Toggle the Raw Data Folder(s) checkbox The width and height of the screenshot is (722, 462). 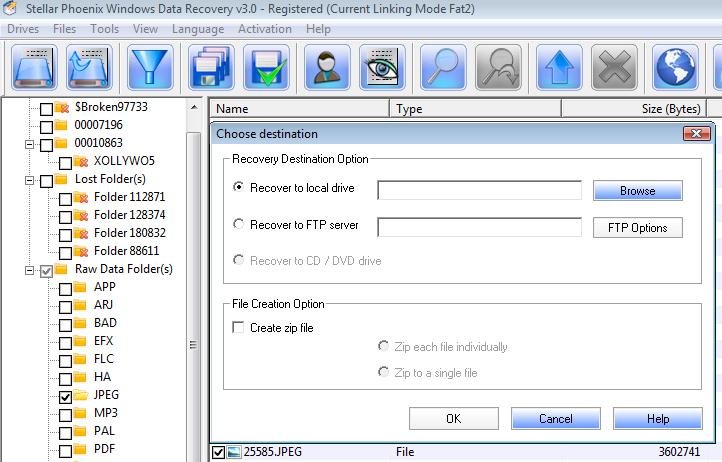(x=46, y=271)
